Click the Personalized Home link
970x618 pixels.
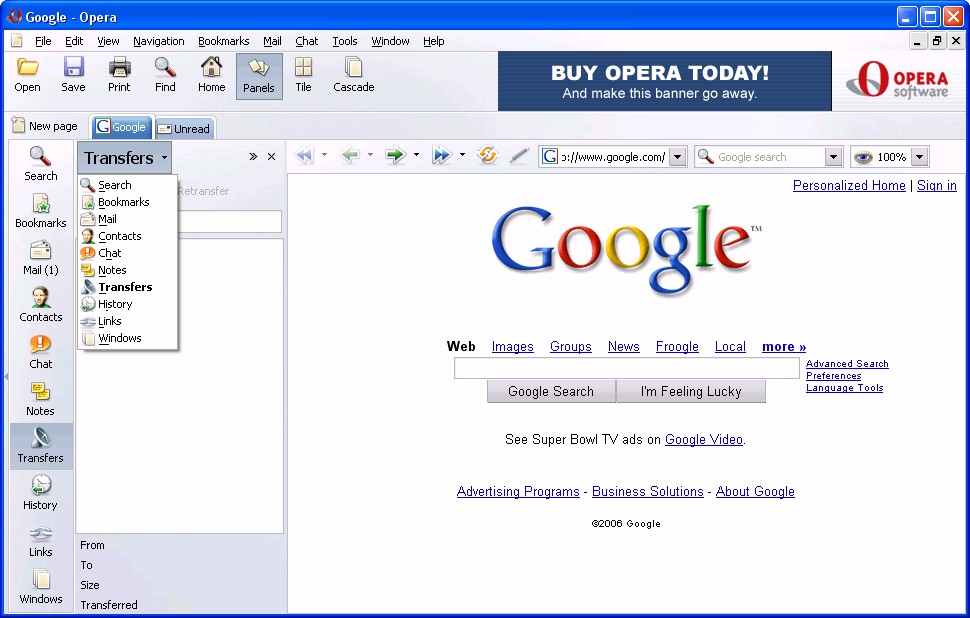[849, 186]
